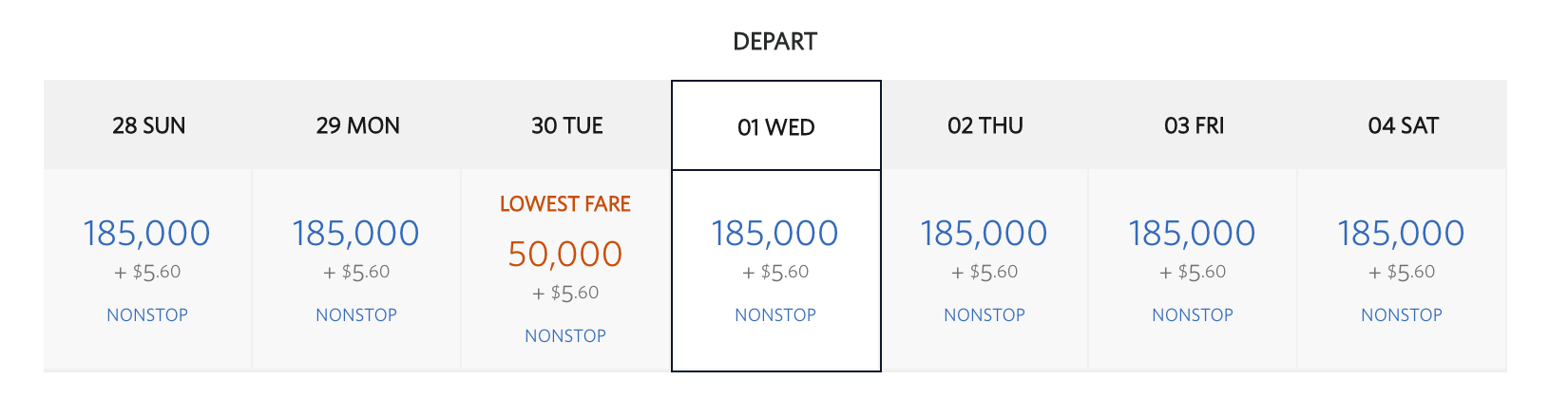This screenshot has height=418, width=1568.
Task: Select the 03 FRI date tab
Action: pos(1194,125)
